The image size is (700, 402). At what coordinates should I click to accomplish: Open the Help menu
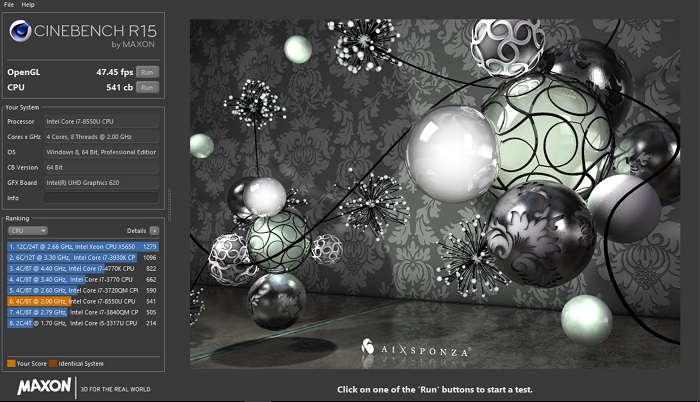pos(28,4)
